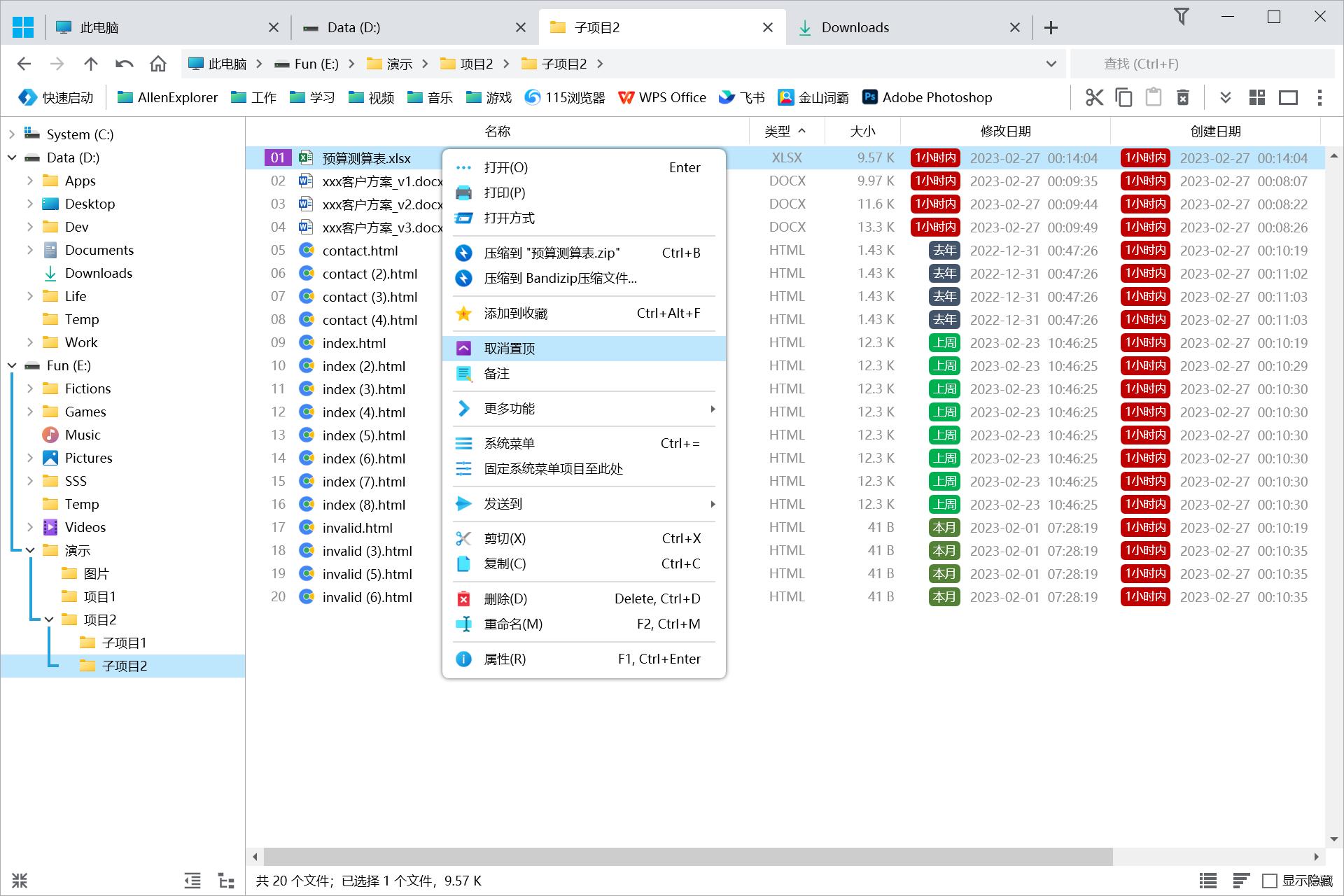This screenshot has height=896, width=1344.
Task: Click the scissors cut icon in toolbar
Action: coord(1094,97)
